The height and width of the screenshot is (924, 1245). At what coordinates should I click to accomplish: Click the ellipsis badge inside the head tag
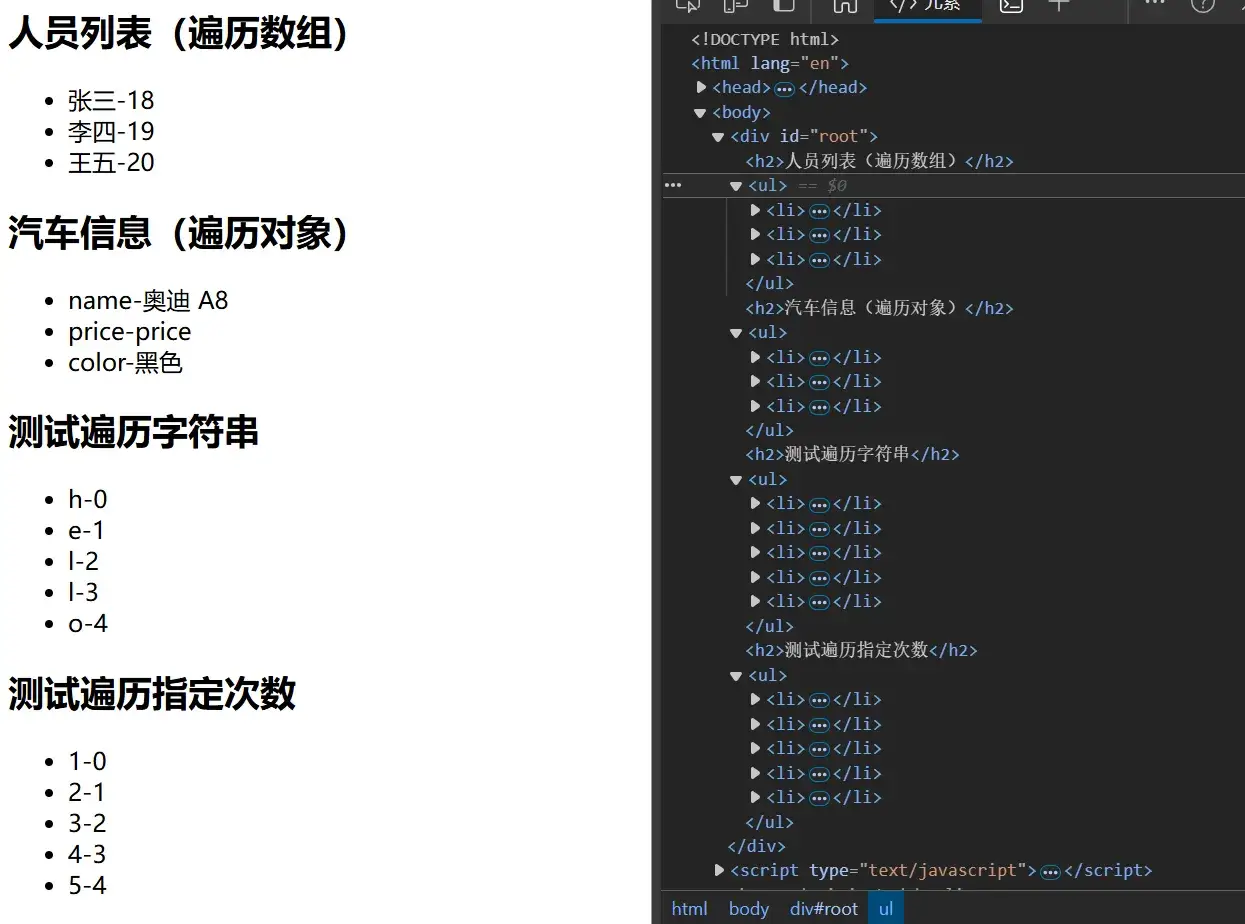tap(785, 88)
